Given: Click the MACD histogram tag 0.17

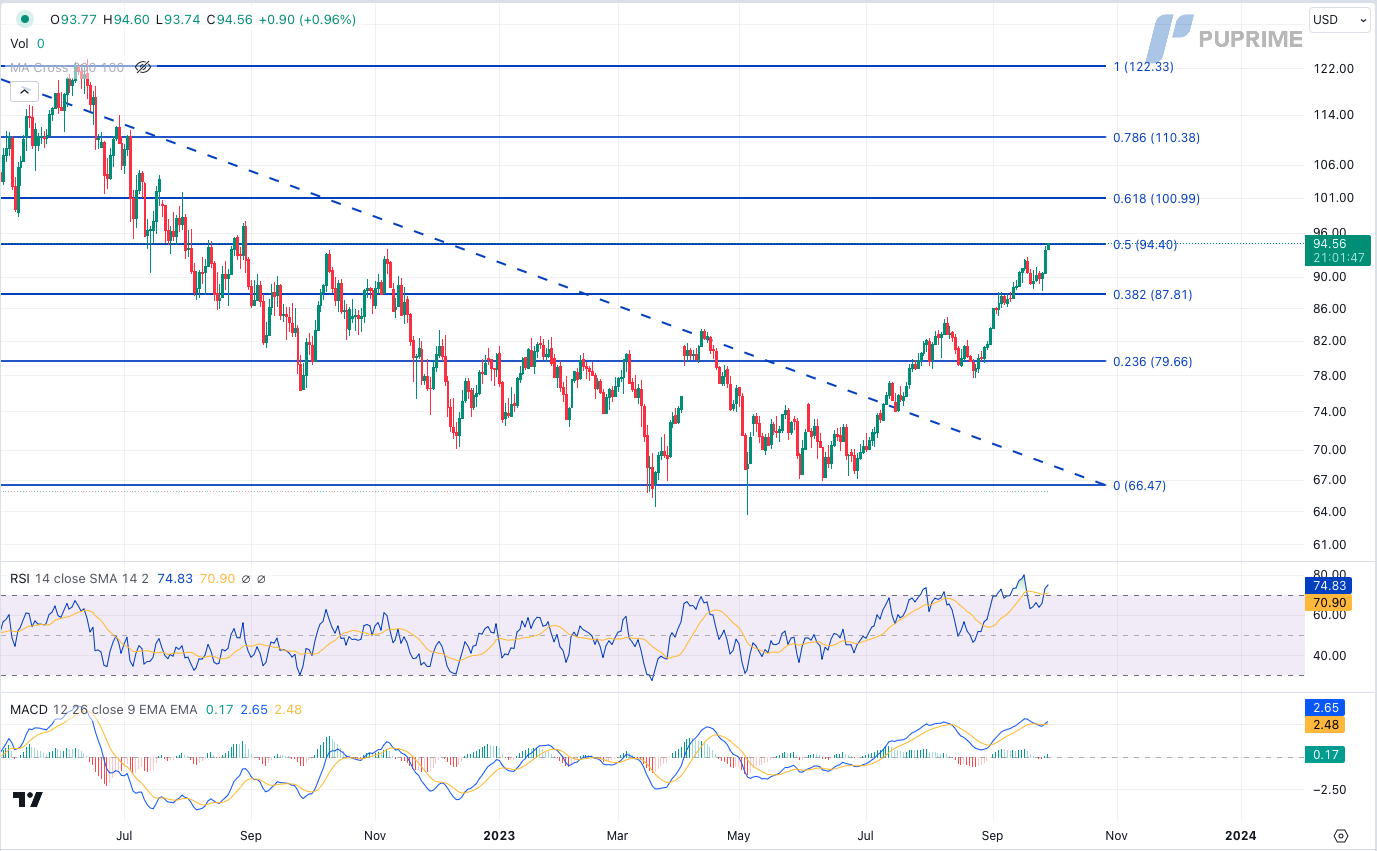Looking at the screenshot, I should point(1326,754).
